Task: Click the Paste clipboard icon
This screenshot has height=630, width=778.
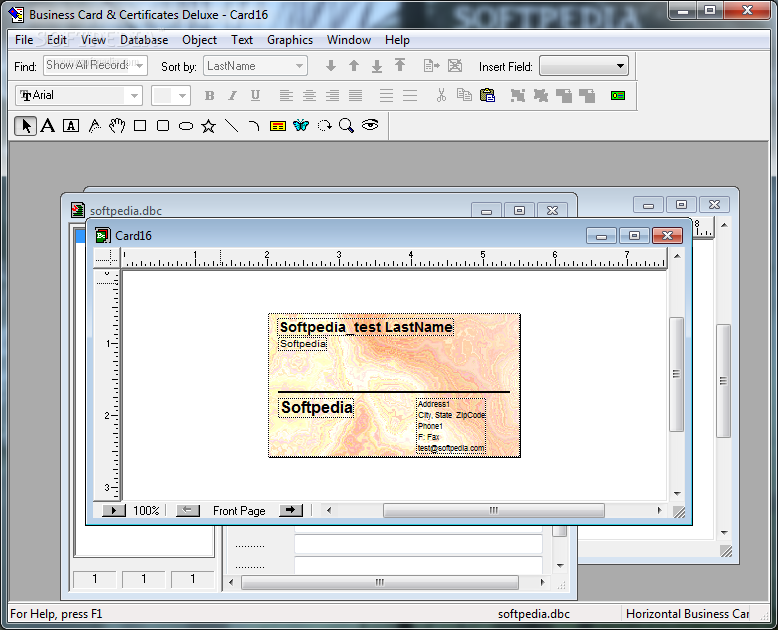Action: pyautogui.click(x=487, y=95)
